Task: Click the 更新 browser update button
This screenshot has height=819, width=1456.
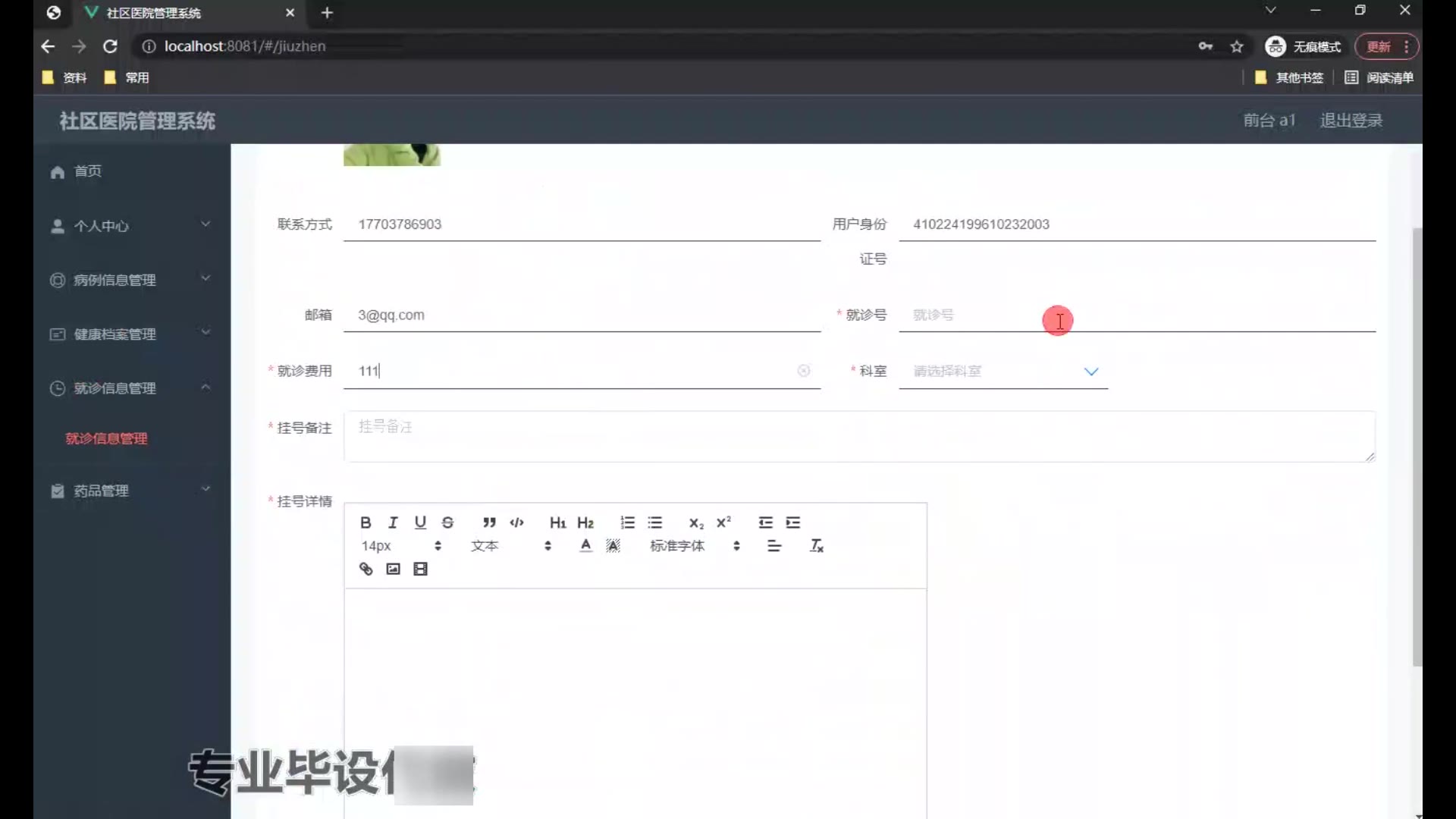Action: [1386, 46]
